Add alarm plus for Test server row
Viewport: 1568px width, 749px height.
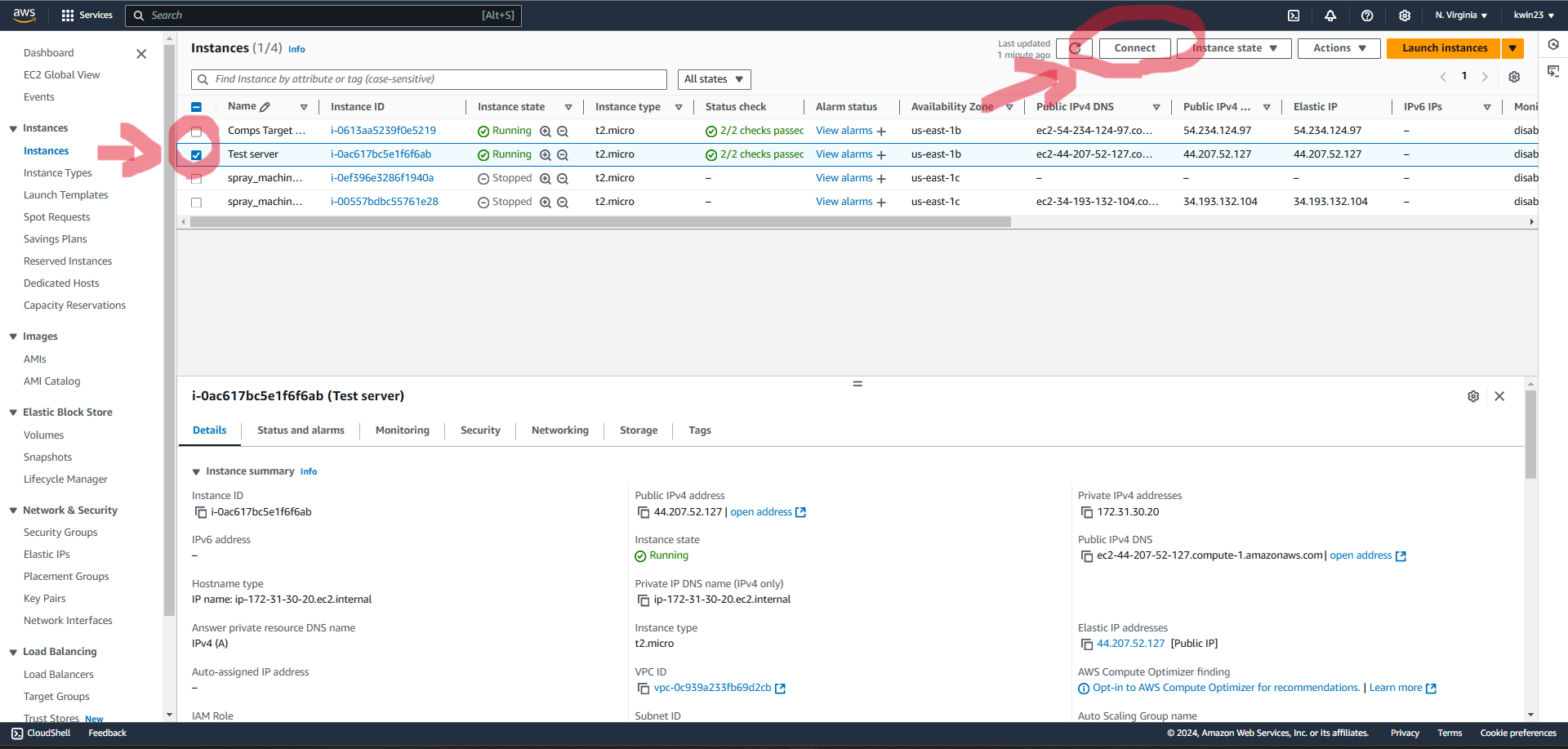pos(881,155)
